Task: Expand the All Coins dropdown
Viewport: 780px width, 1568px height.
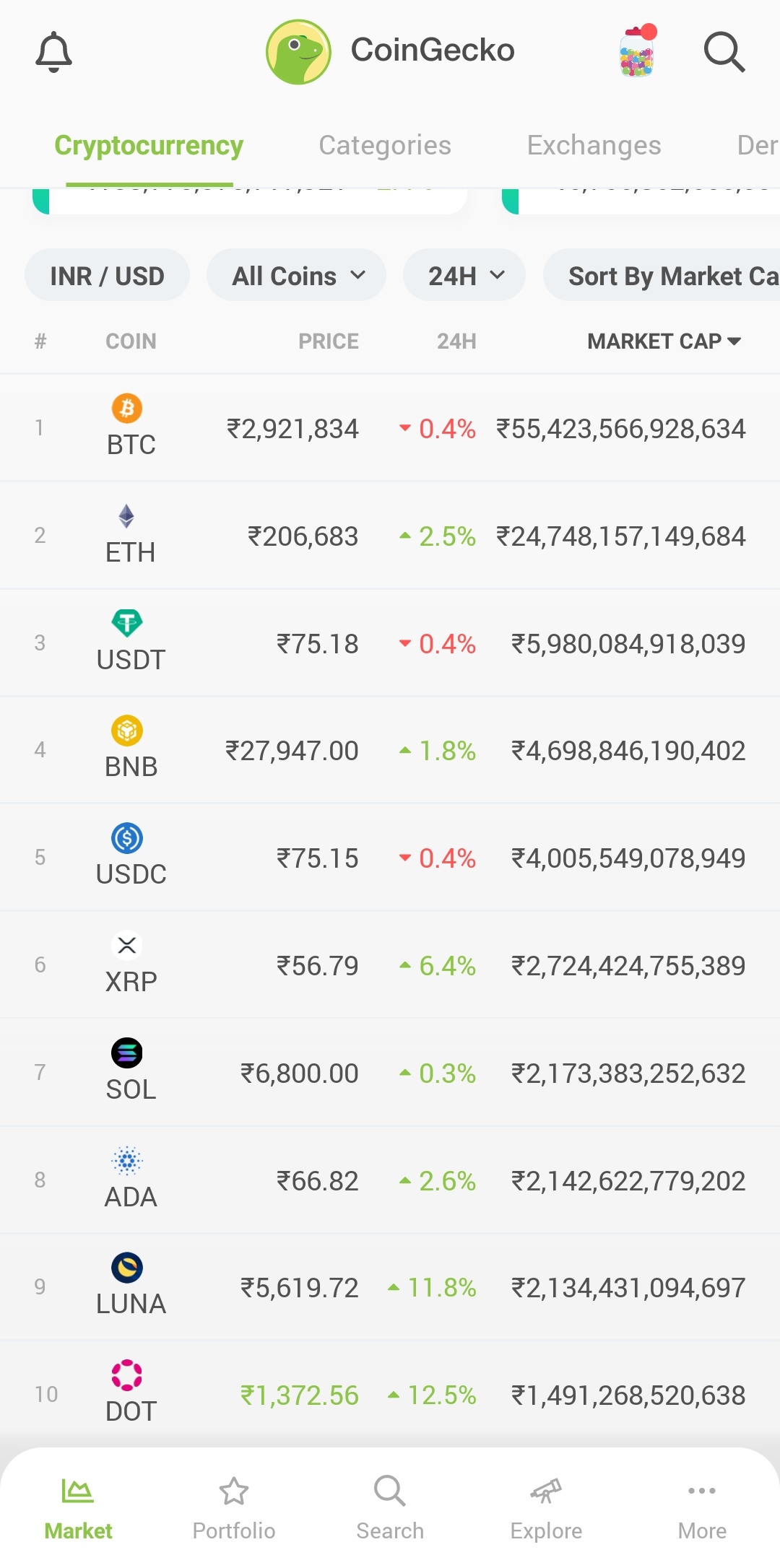Action: (296, 275)
